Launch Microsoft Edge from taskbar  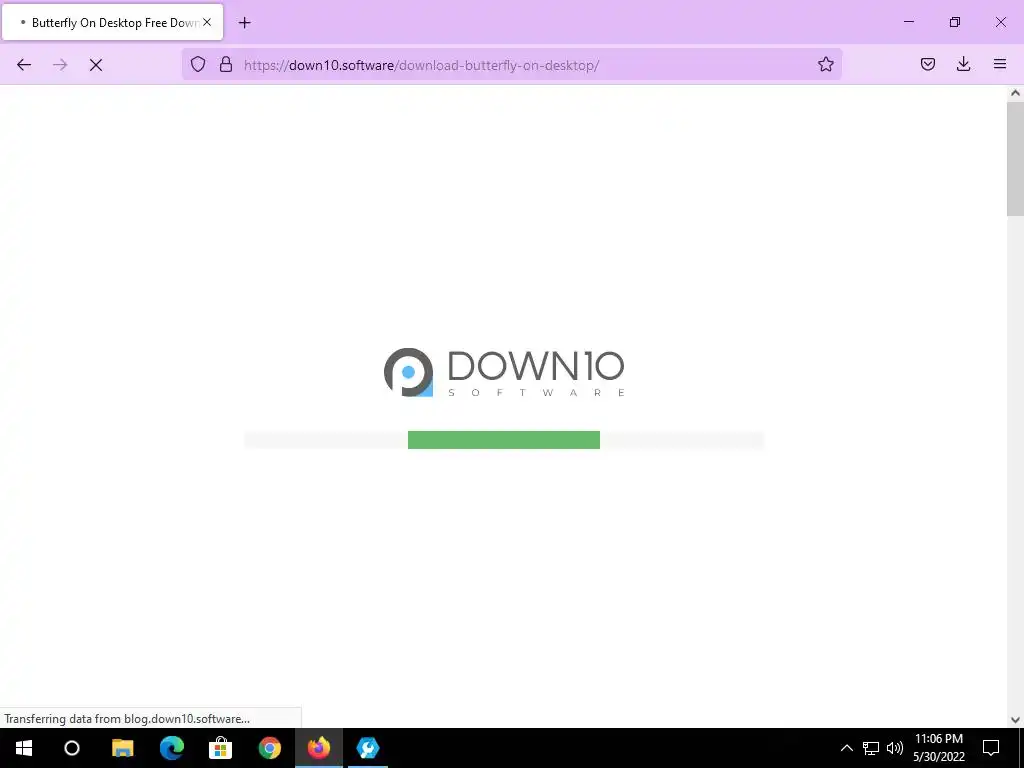[172, 748]
